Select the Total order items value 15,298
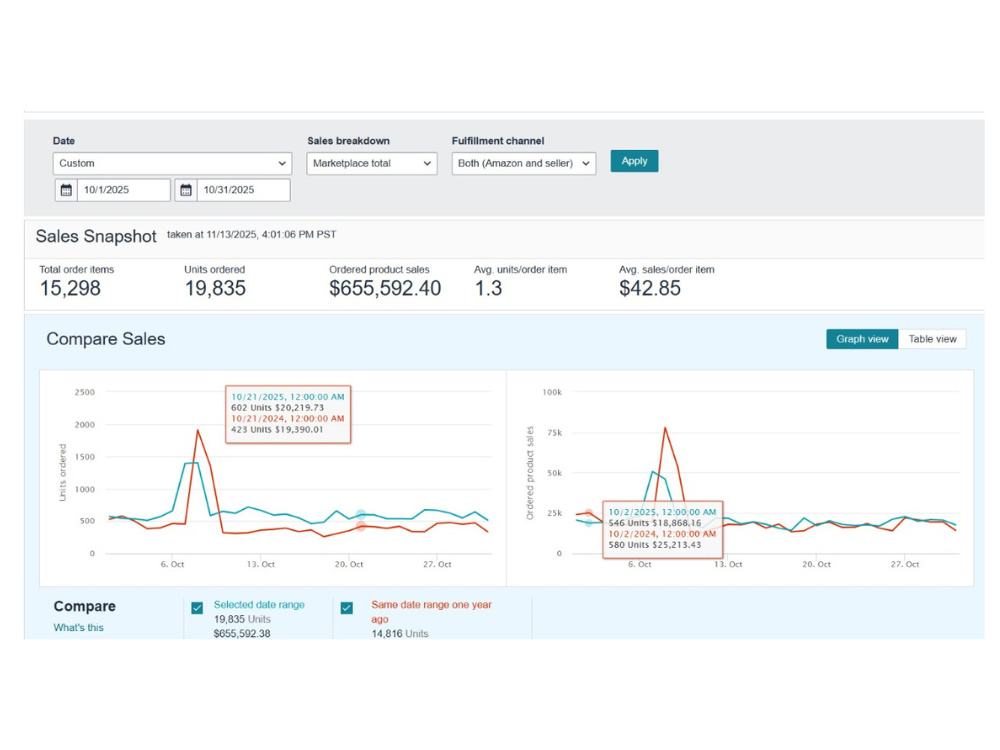Screen dimensions: 1000x750 click(70, 288)
